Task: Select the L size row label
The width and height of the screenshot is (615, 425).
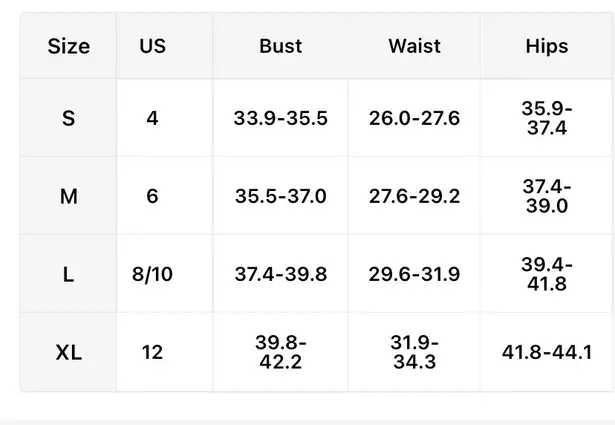Action: click(x=68, y=274)
